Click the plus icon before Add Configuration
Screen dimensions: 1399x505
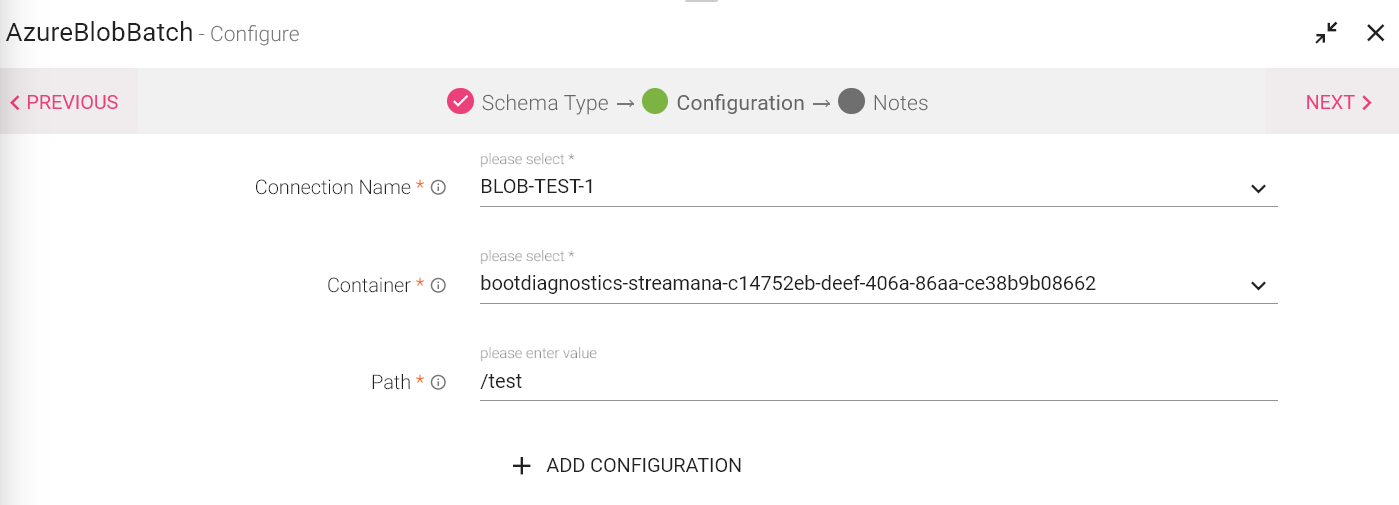(x=521, y=466)
